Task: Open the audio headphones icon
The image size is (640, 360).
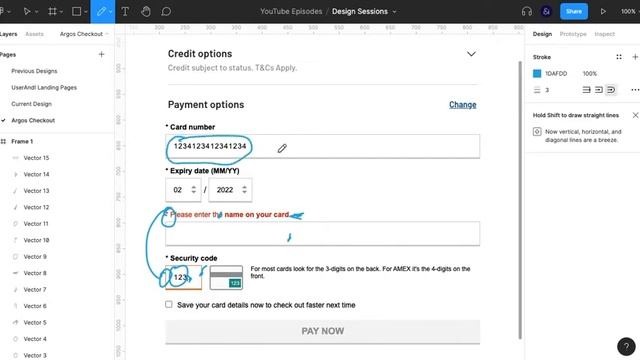Action: 527,11
